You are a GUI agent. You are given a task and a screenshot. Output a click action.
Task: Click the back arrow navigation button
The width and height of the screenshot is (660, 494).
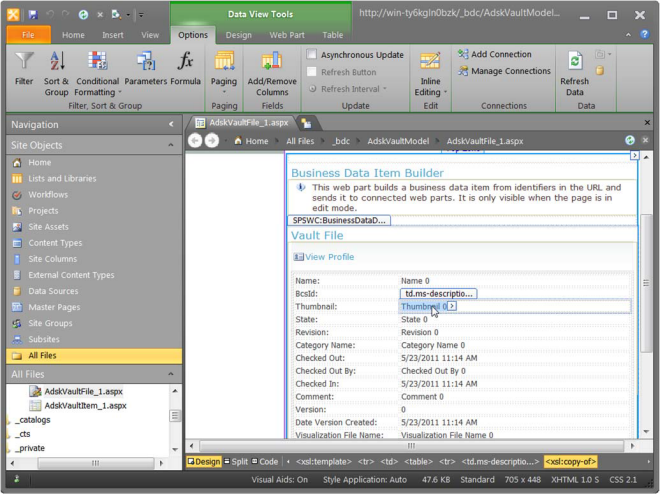[x=195, y=141]
